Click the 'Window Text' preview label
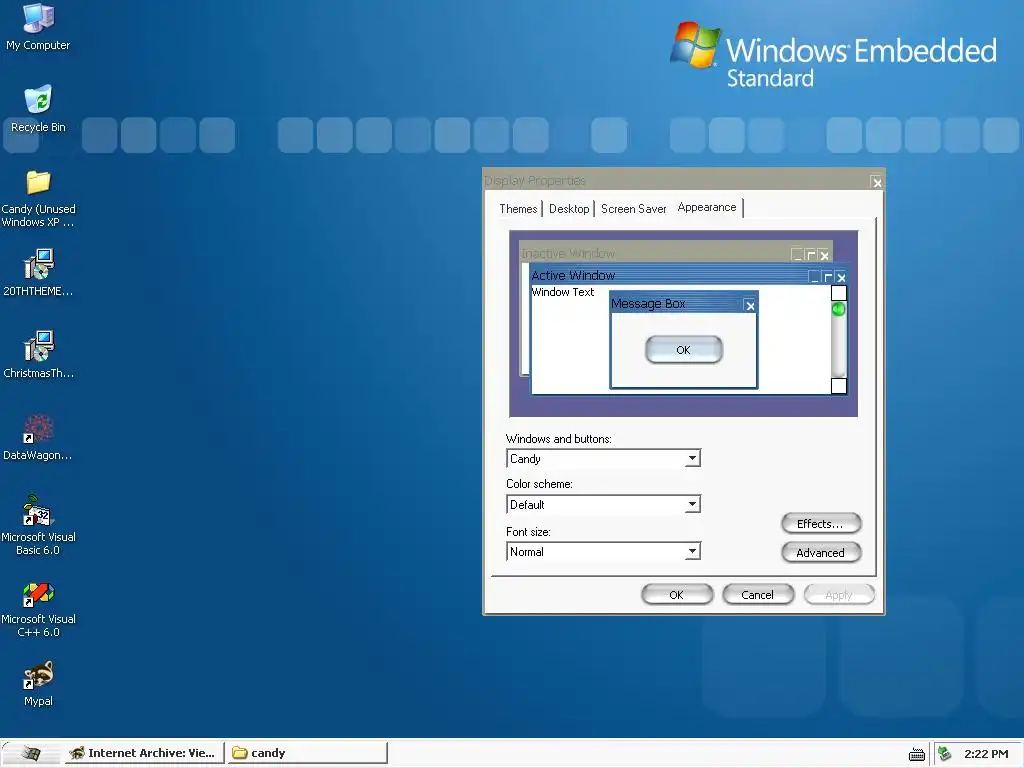 tap(563, 292)
